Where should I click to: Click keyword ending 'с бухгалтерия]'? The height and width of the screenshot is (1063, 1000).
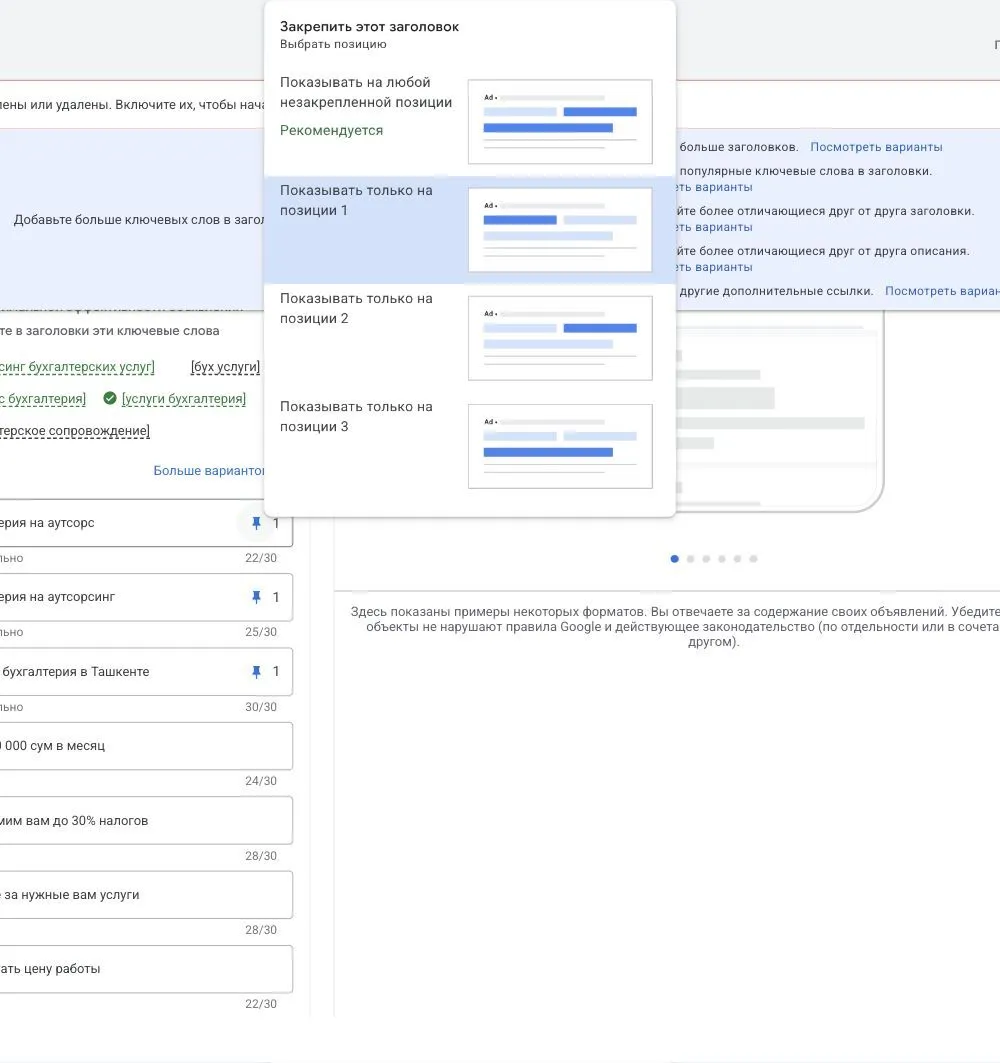point(43,399)
